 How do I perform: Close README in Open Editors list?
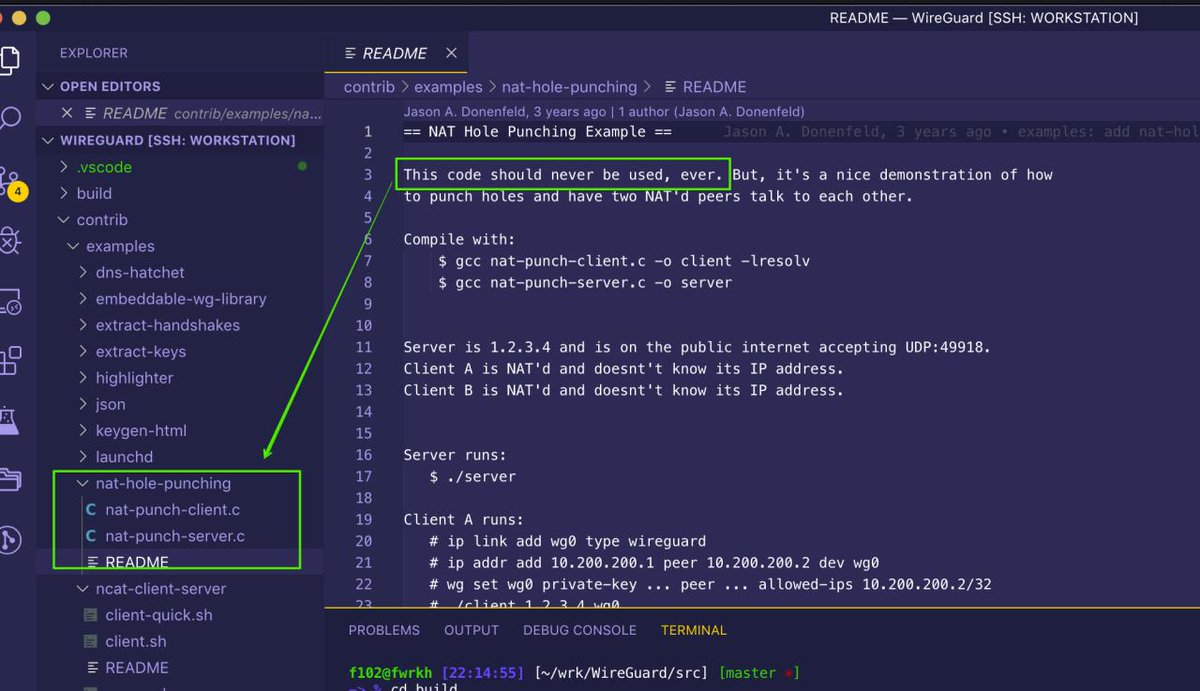click(x=67, y=113)
